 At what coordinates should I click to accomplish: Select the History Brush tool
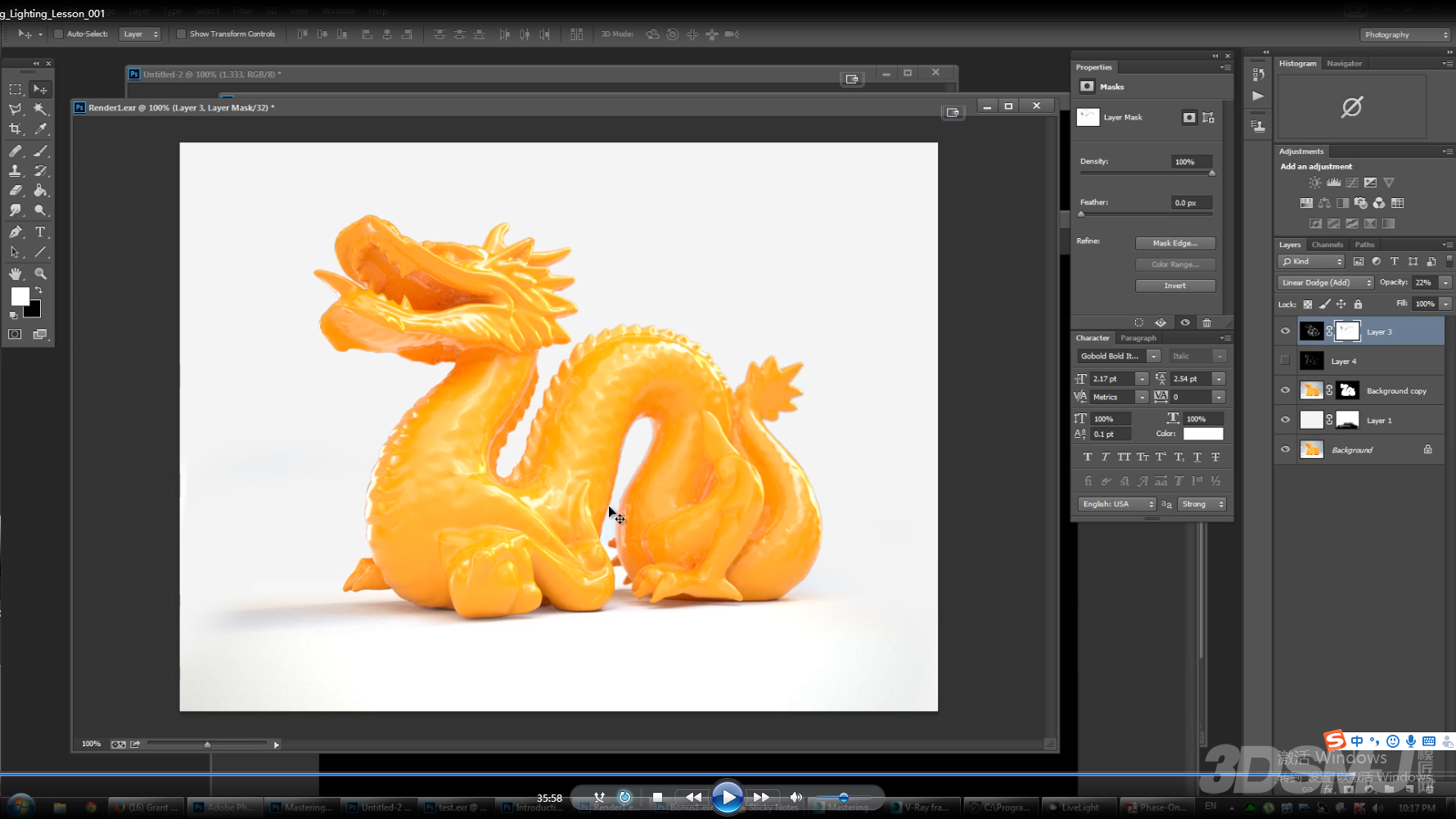40,170
